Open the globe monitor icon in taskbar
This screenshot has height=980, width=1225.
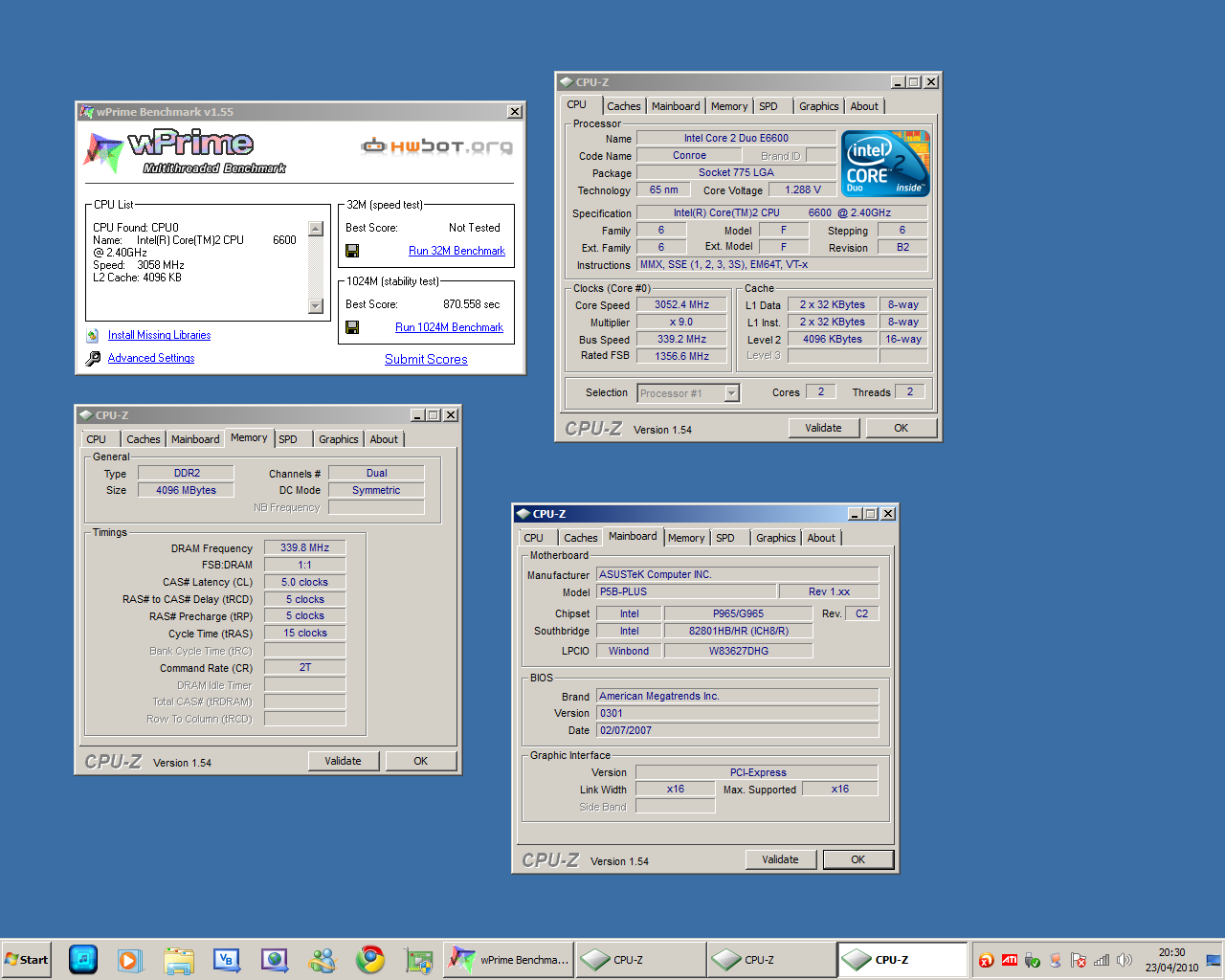point(275,960)
